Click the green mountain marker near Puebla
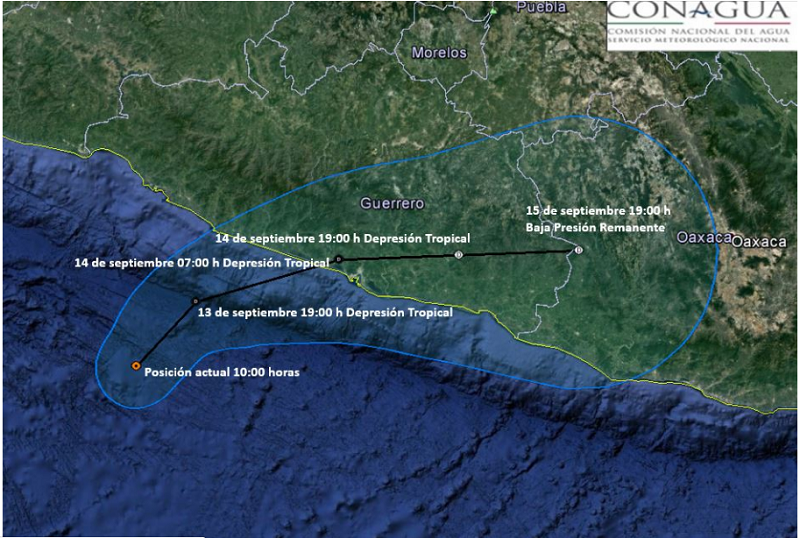 (493, 11)
